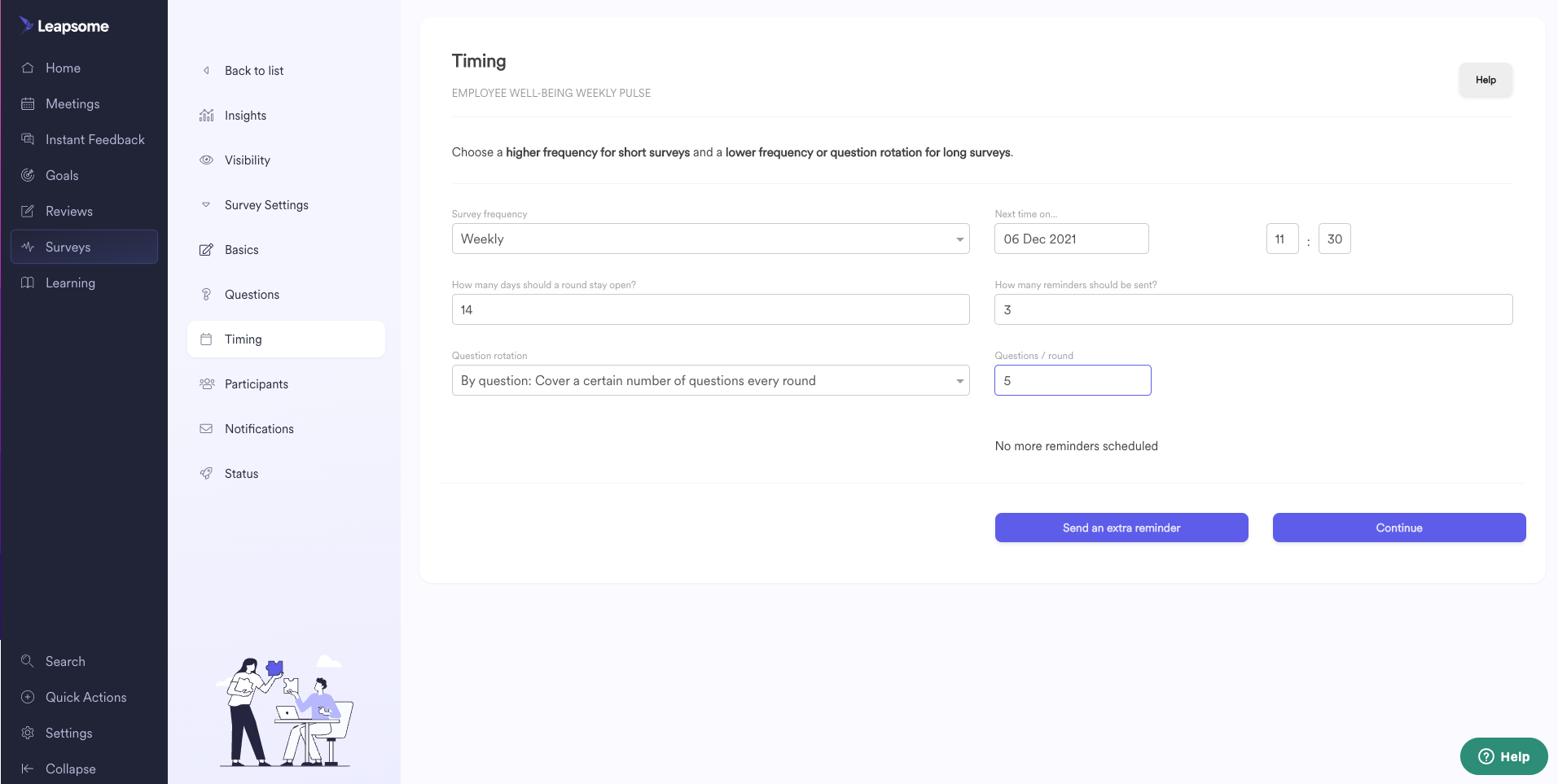Open Instant Feedback chat icon
The image size is (1558, 784).
(x=28, y=139)
